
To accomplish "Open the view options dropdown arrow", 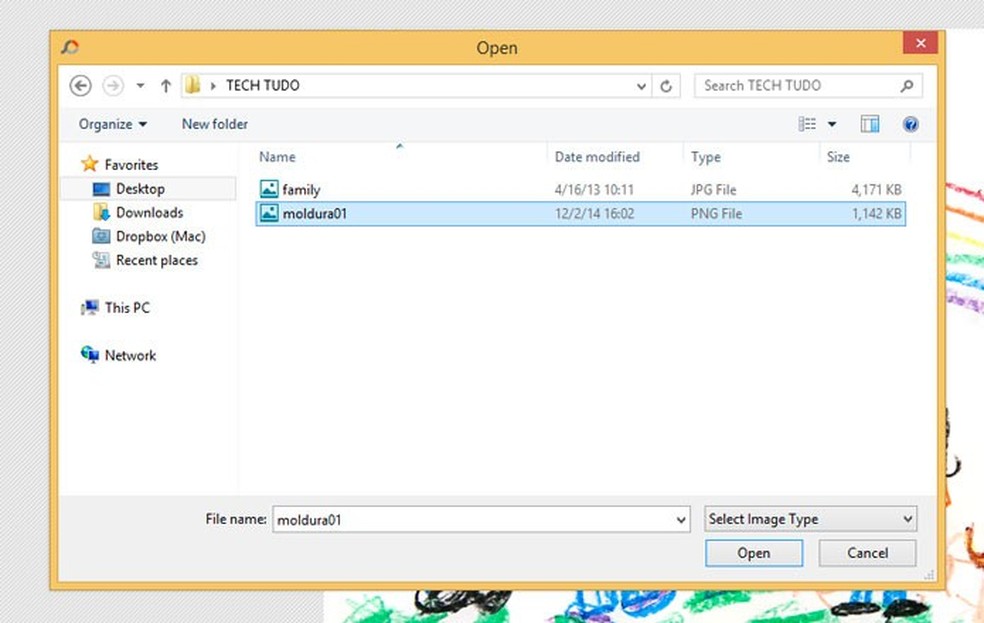I will [832, 124].
